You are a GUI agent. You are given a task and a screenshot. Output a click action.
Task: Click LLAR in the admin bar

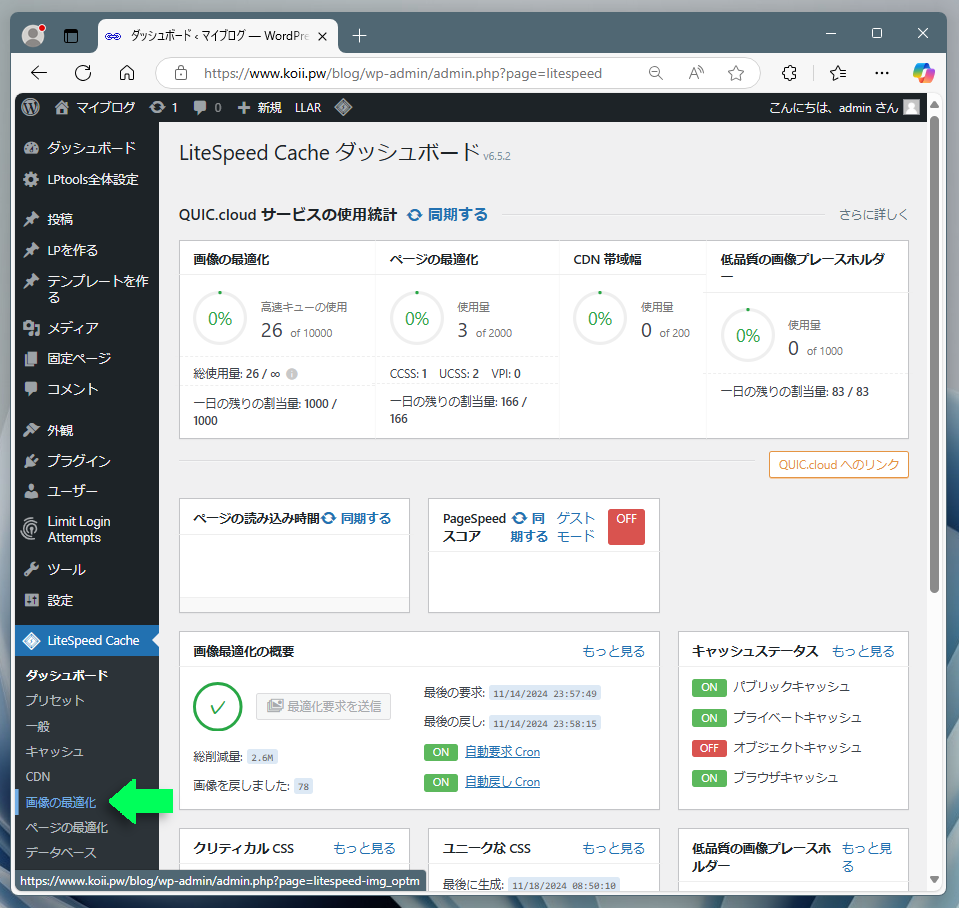(x=308, y=108)
